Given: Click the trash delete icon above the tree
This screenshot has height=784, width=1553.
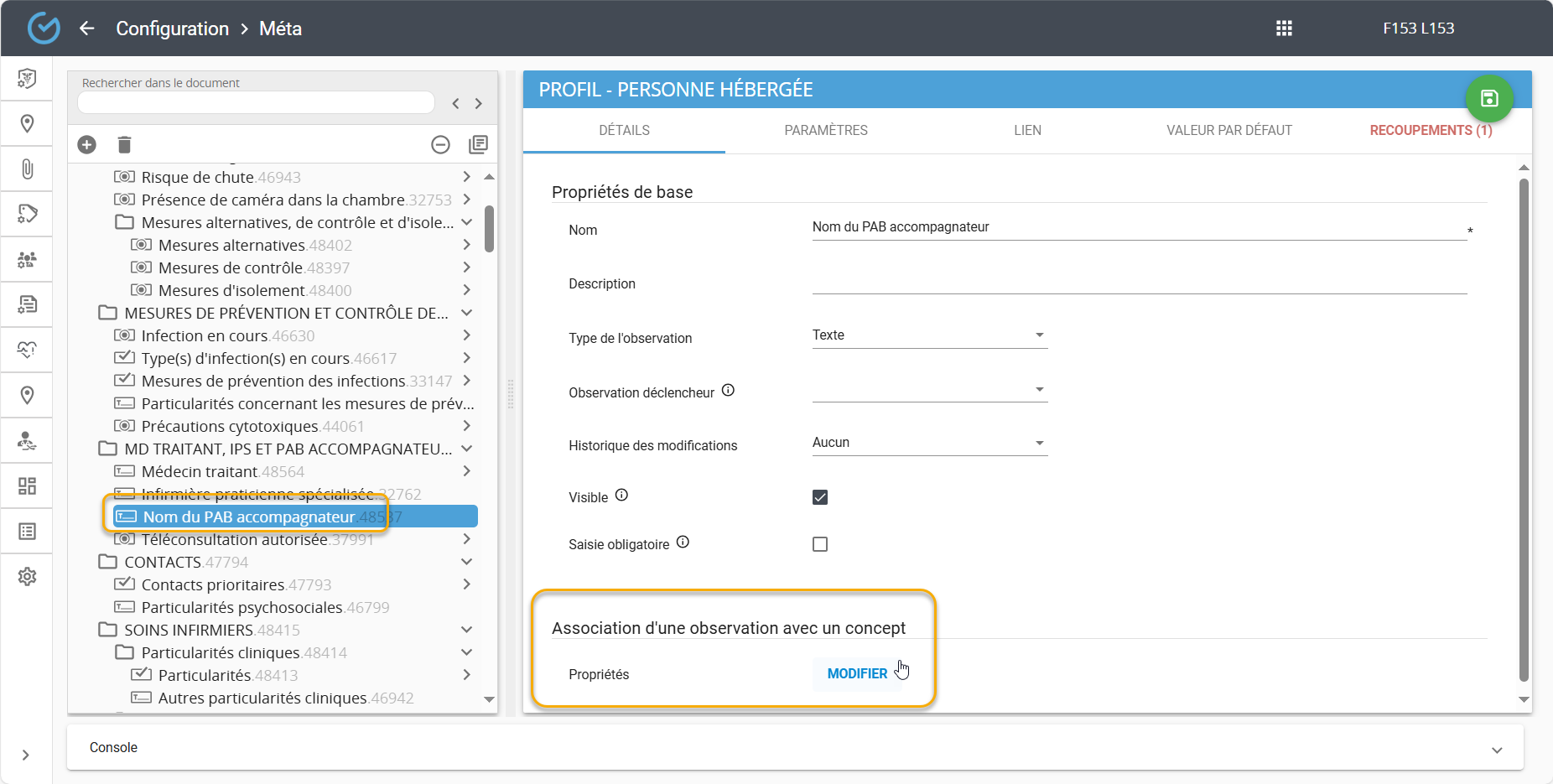Looking at the screenshot, I should (x=124, y=144).
